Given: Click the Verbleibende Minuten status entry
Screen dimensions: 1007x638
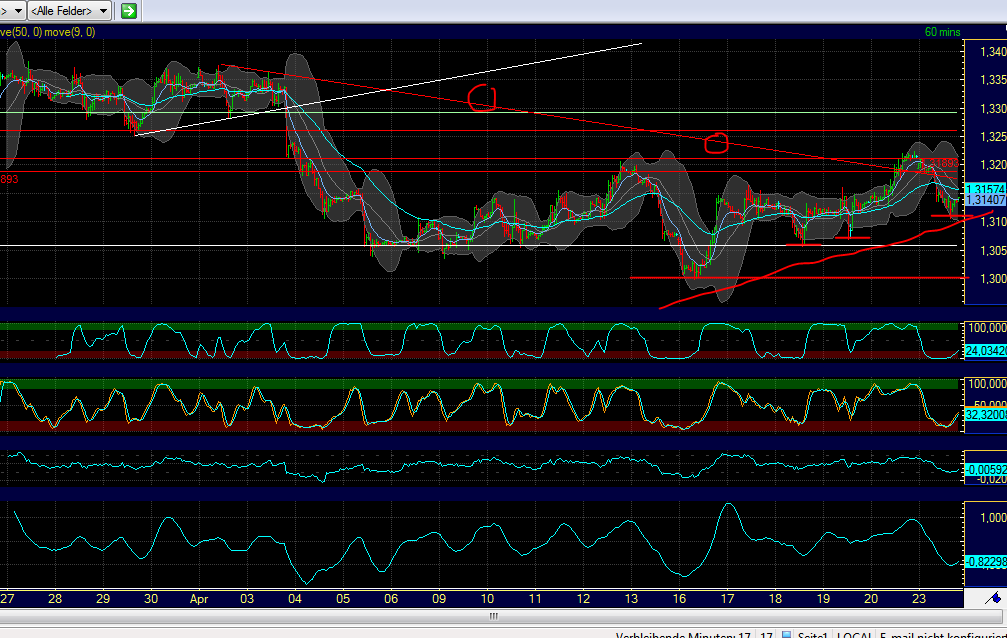Looking at the screenshot, I should tap(683, 635).
